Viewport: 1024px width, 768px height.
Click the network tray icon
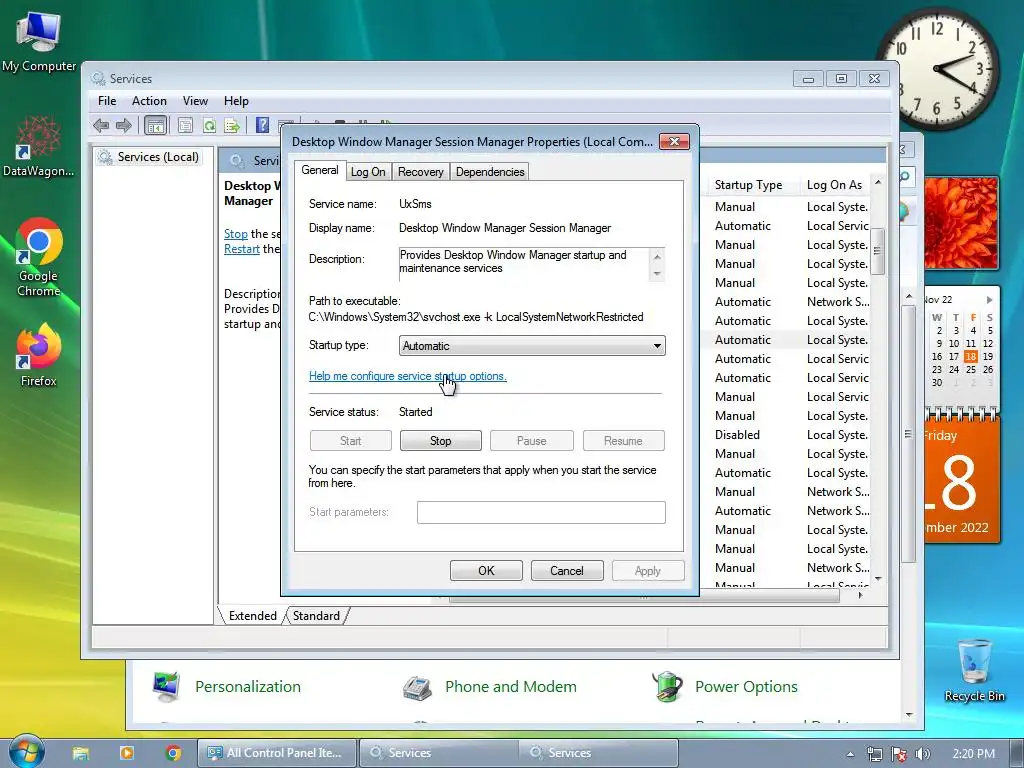(x=874, y=754)
